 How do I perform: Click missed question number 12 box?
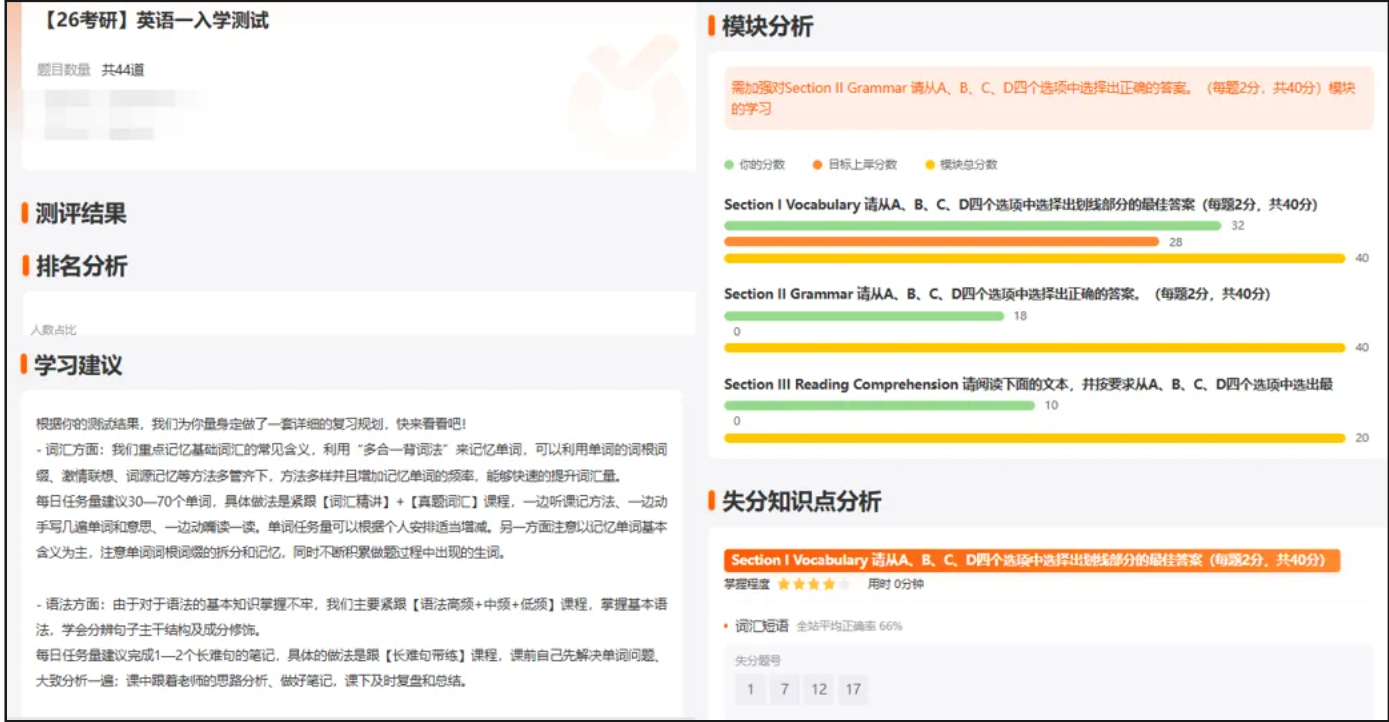point(819,689)
